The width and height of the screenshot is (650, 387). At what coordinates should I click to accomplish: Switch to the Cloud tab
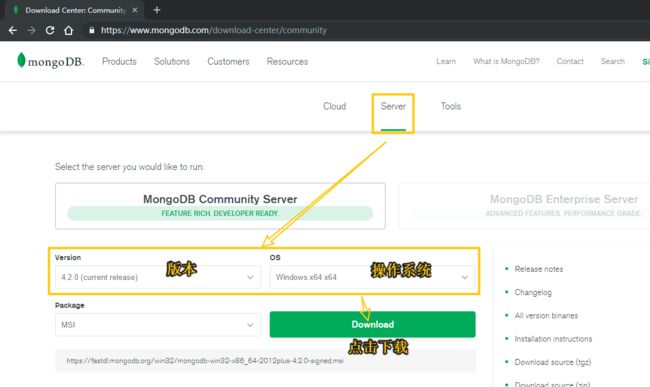point(335,106)
